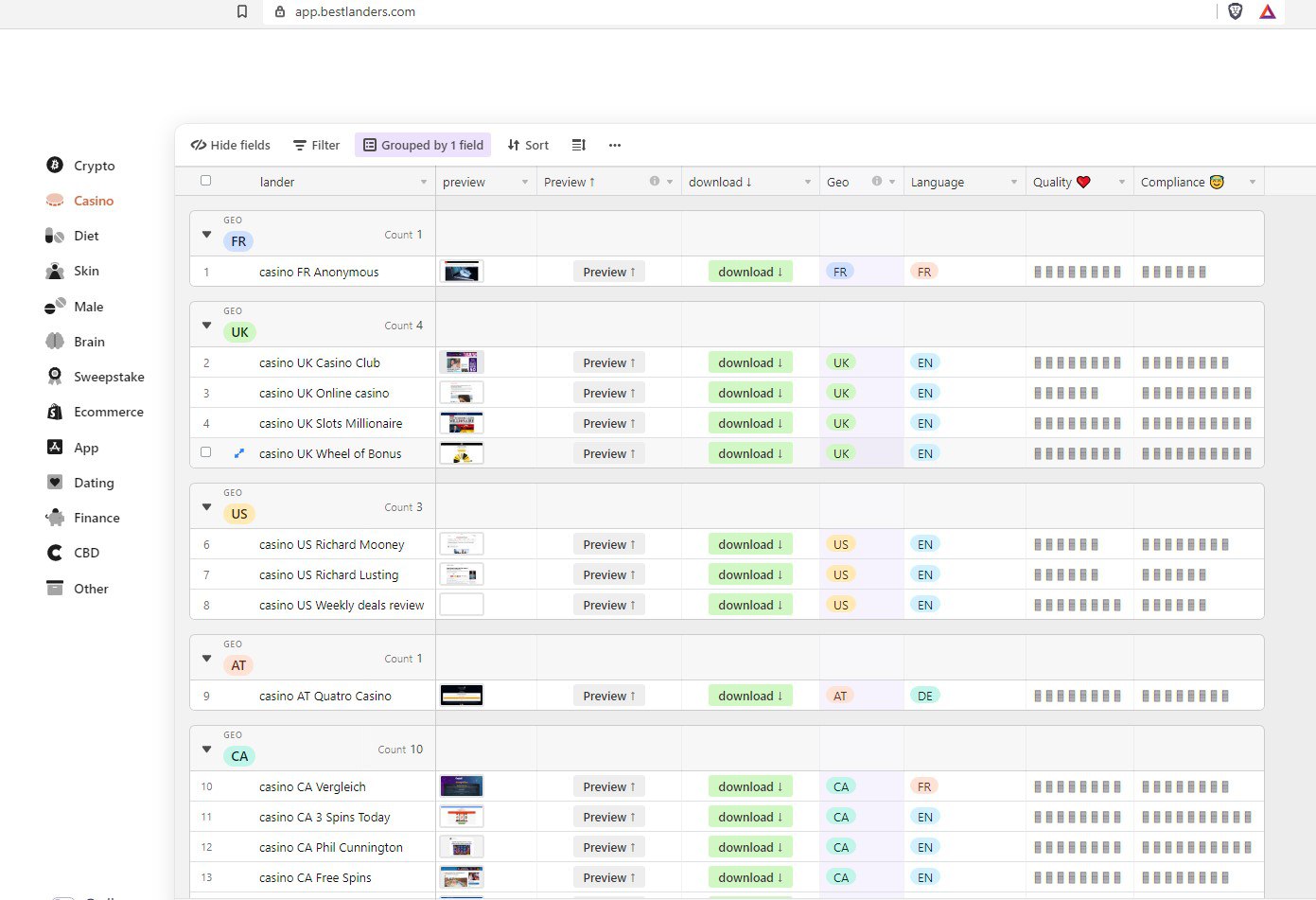The height and width of the screenshot is (900, 1316).
Task: Open the Filter menu
Action: click(x=316, y=145)
